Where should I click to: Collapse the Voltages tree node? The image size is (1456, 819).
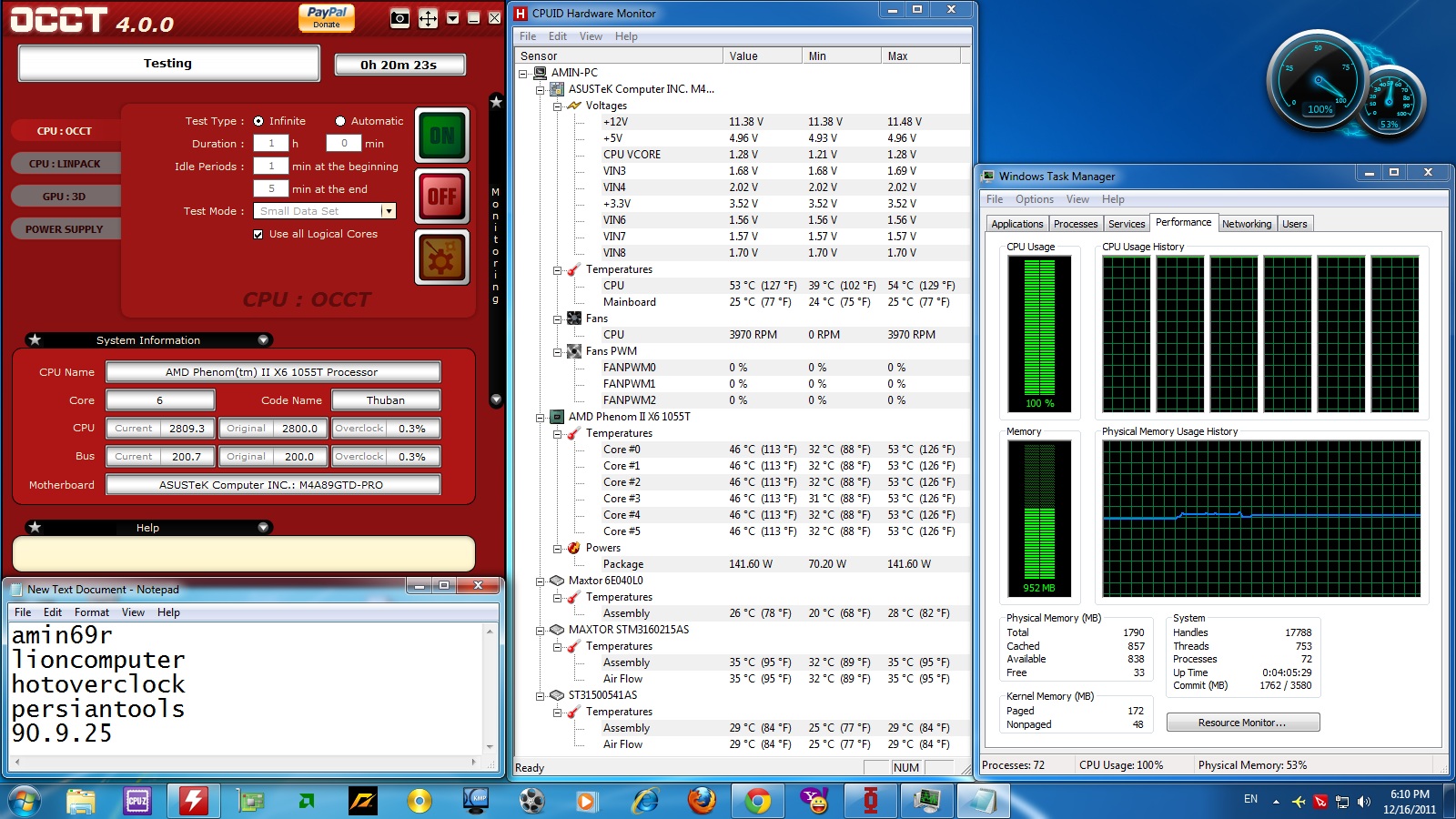[557, 106]
